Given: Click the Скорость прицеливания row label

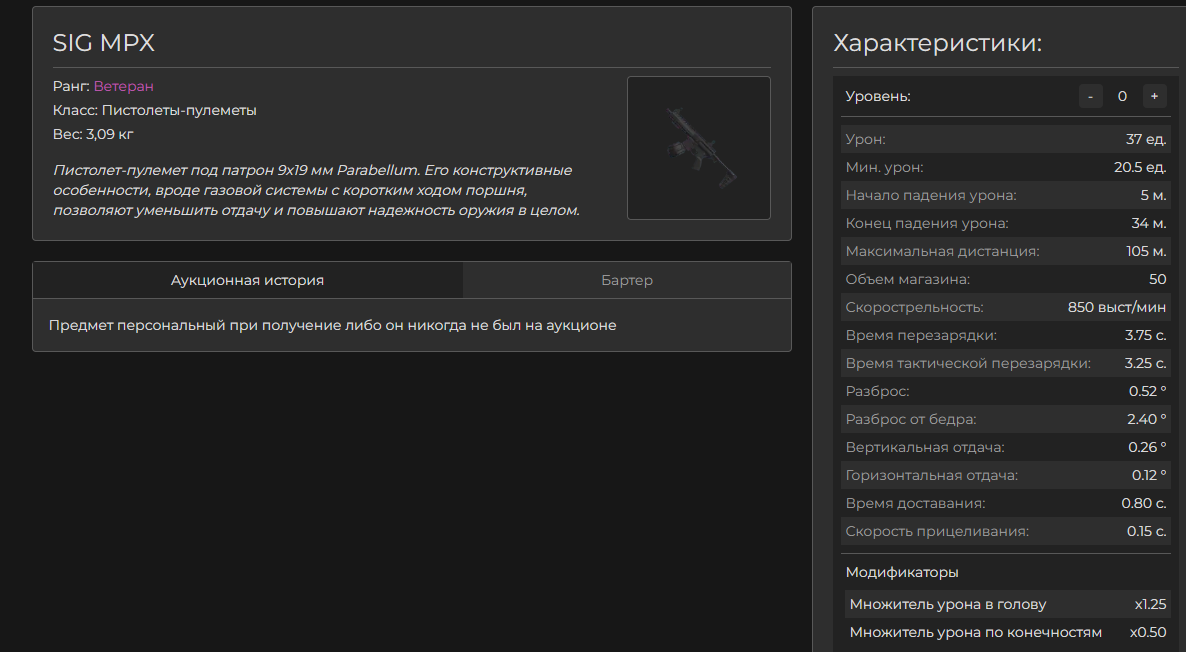Looking at the screenshot, I should [x=937, y=531].
